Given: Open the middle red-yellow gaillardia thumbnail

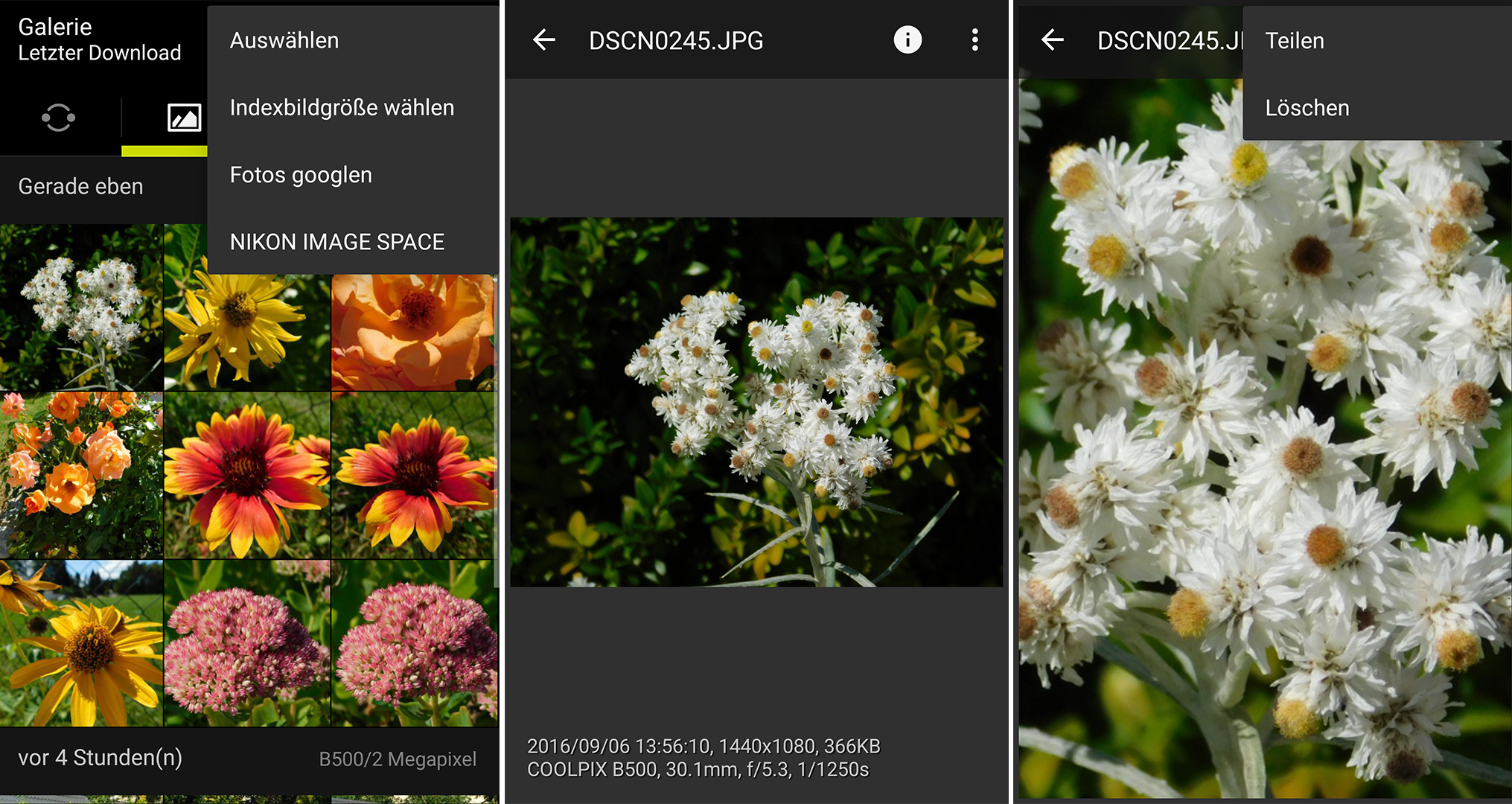Looking at the screenshot, I should 246,475.
